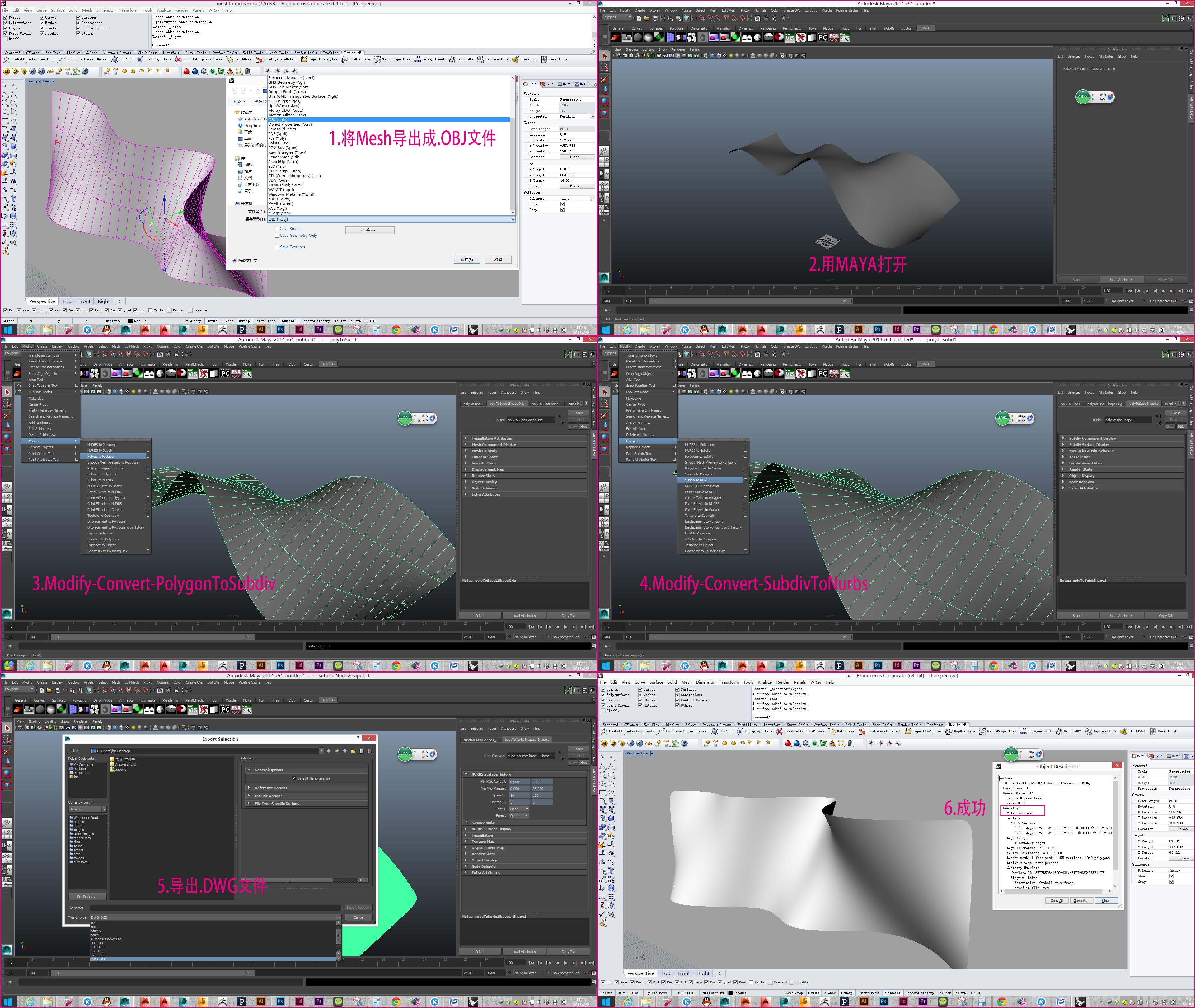Screen dimensions: 1195x1008
Task: Click Copy All in Object Description dialog
Action: (x=1057, y=901)
